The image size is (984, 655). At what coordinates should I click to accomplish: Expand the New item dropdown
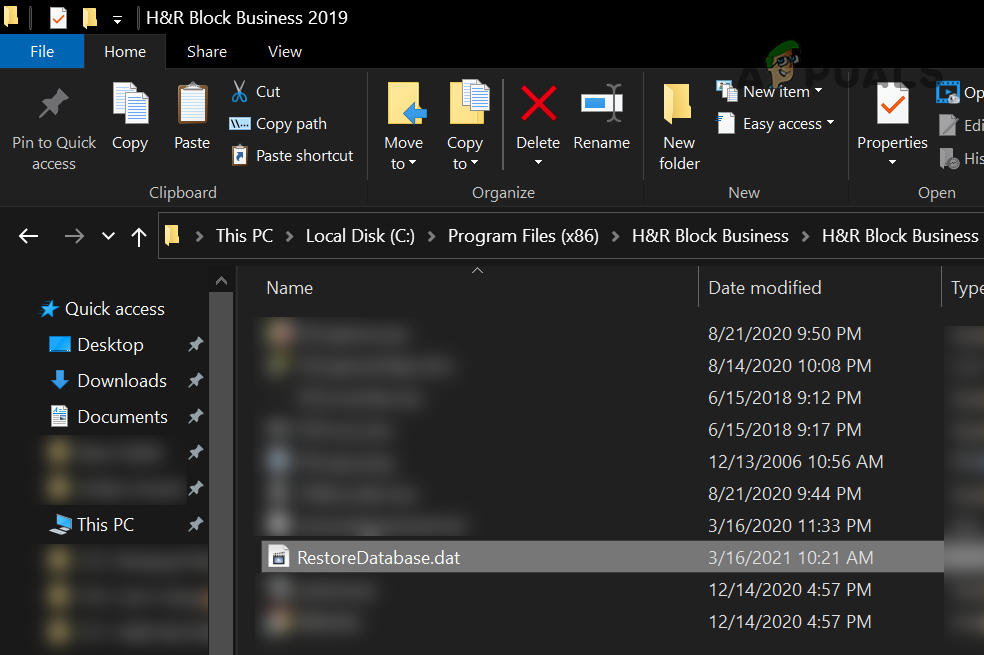coord(818,91)
